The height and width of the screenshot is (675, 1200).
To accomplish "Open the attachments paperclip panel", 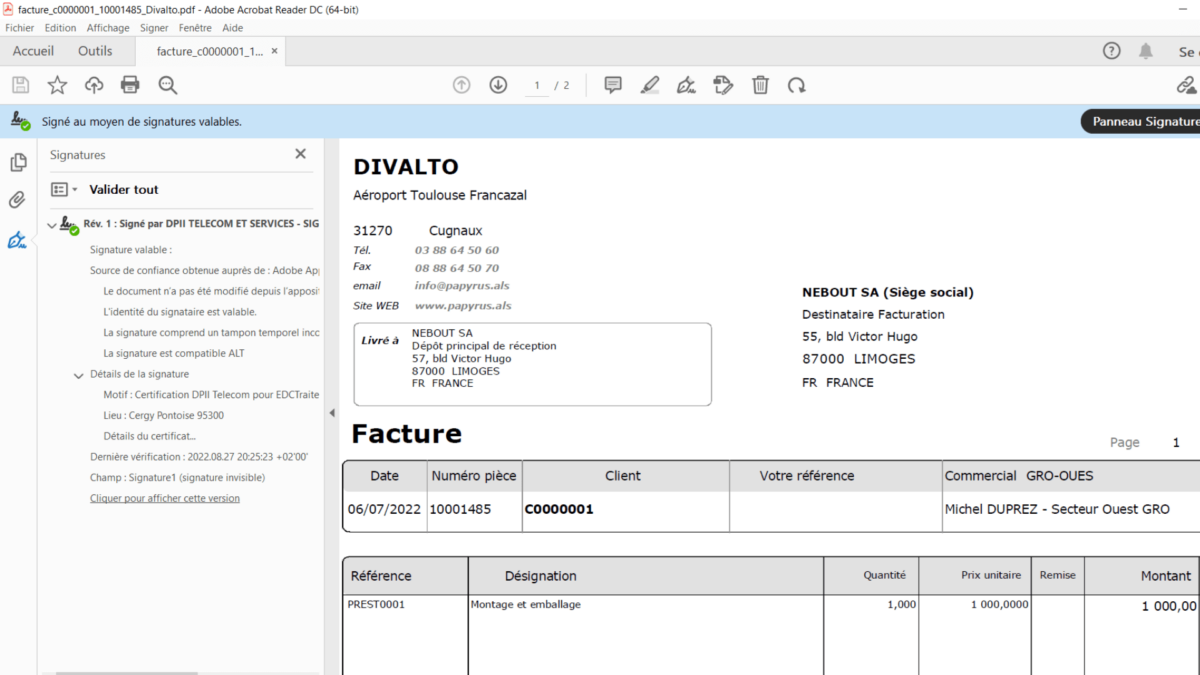I will [18, 200].
